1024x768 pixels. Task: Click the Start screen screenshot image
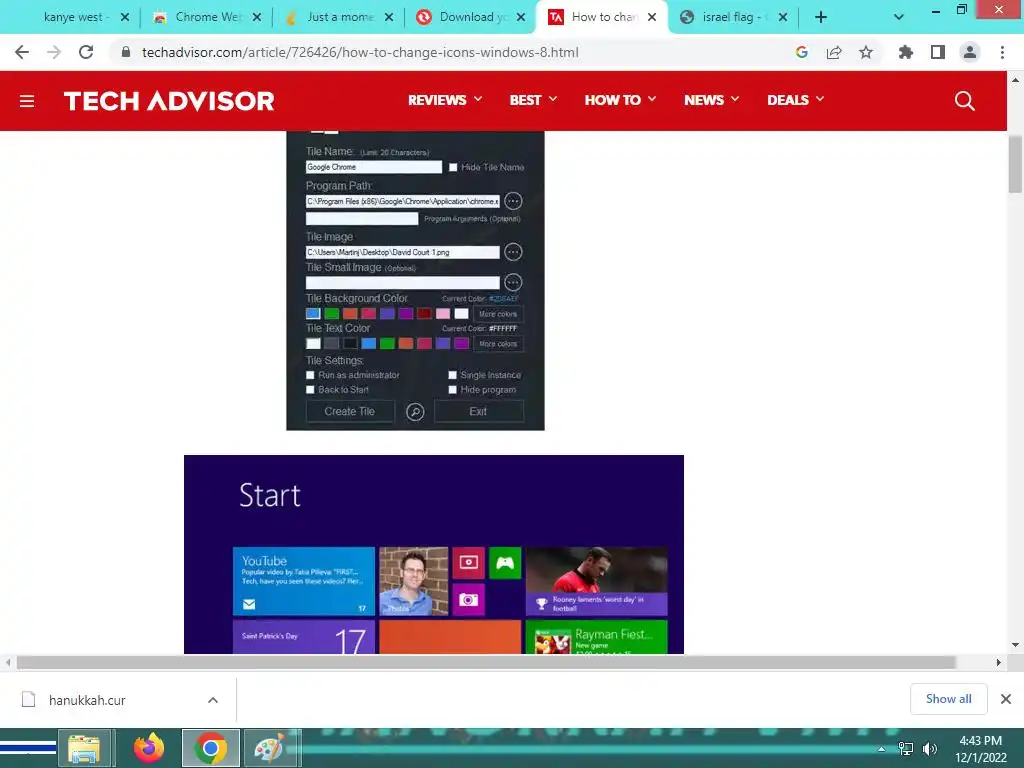tap(434, 554)
